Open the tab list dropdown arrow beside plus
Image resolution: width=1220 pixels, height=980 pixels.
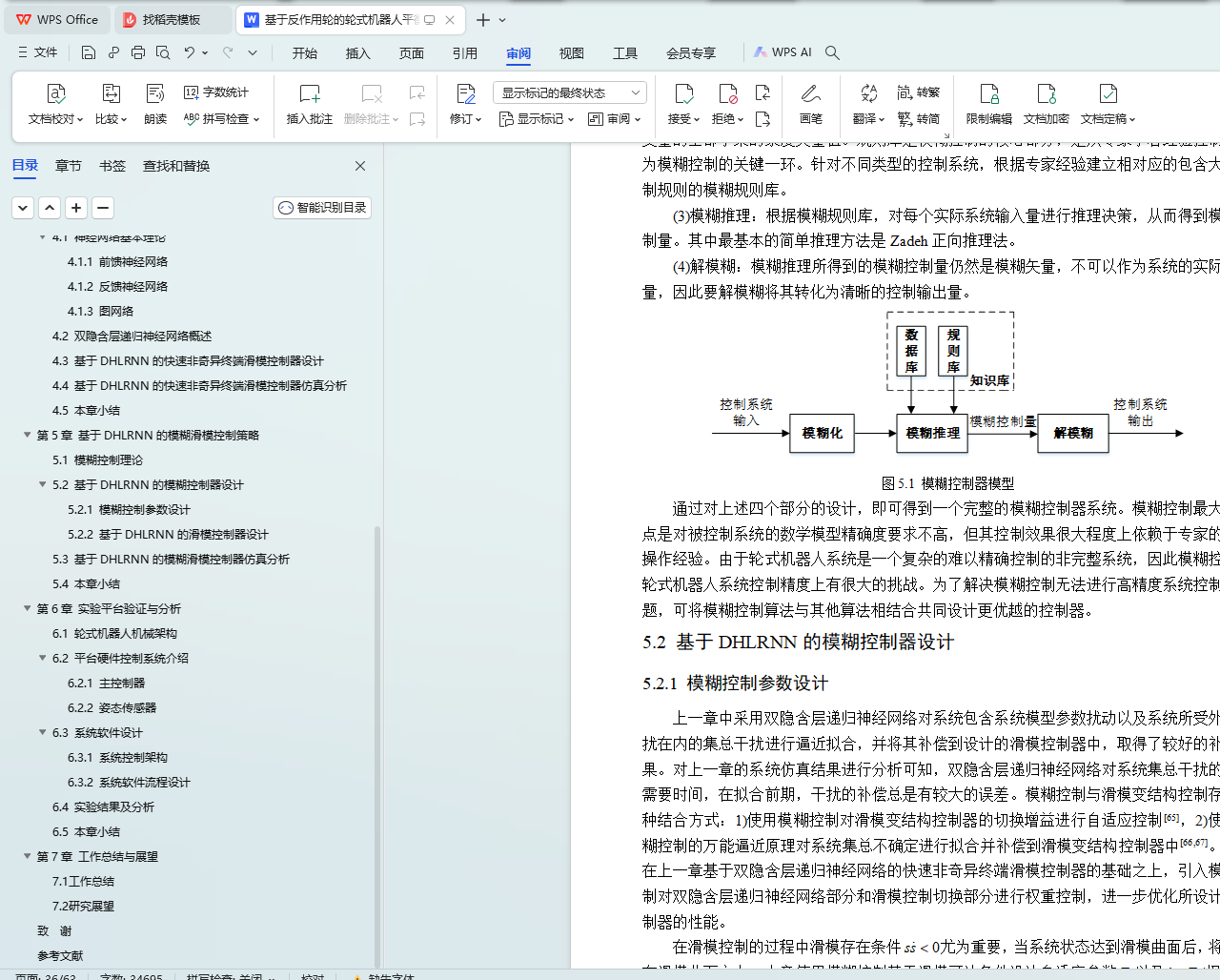click(x=503, y=20)
